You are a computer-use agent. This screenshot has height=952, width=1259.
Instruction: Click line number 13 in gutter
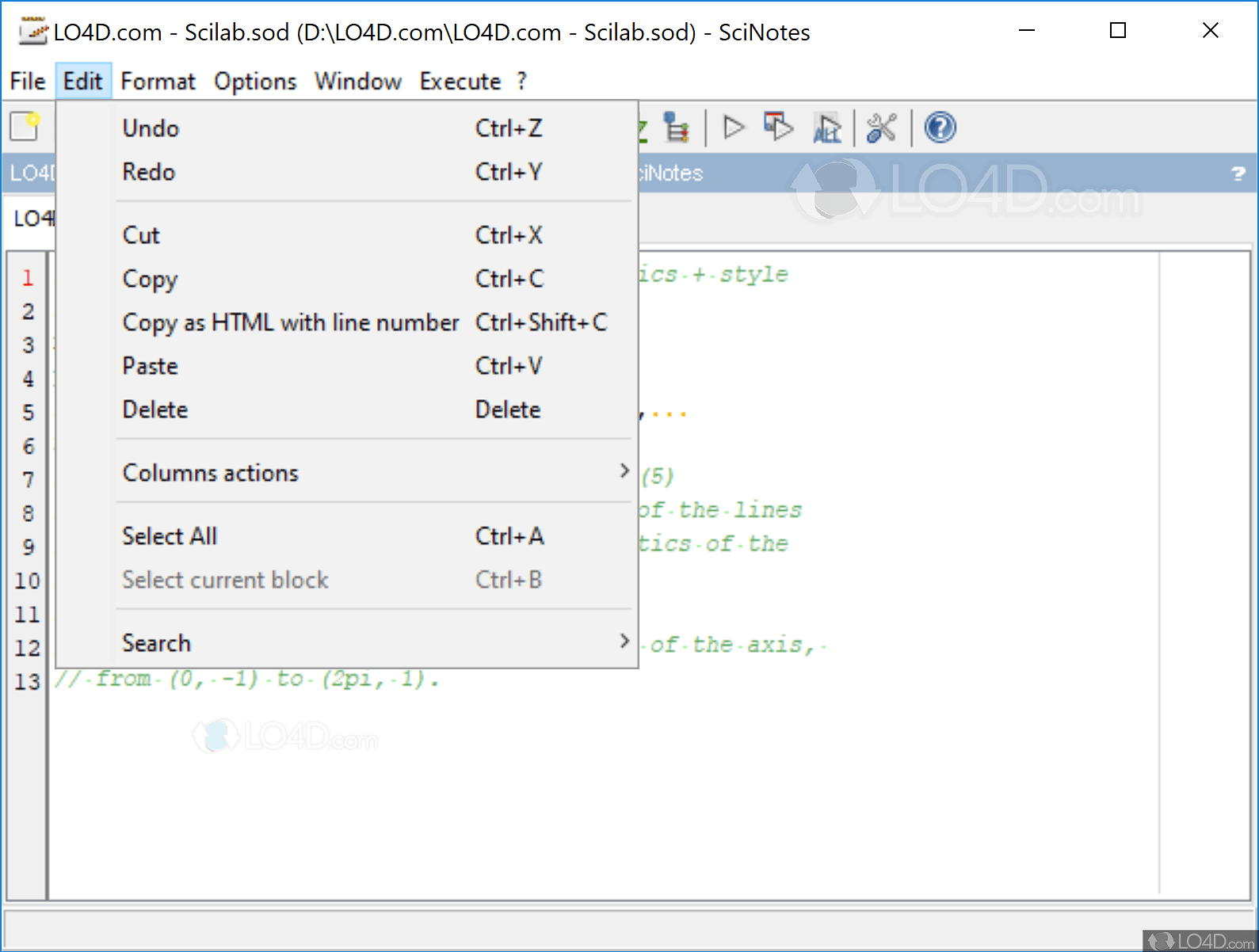[27, 682]
